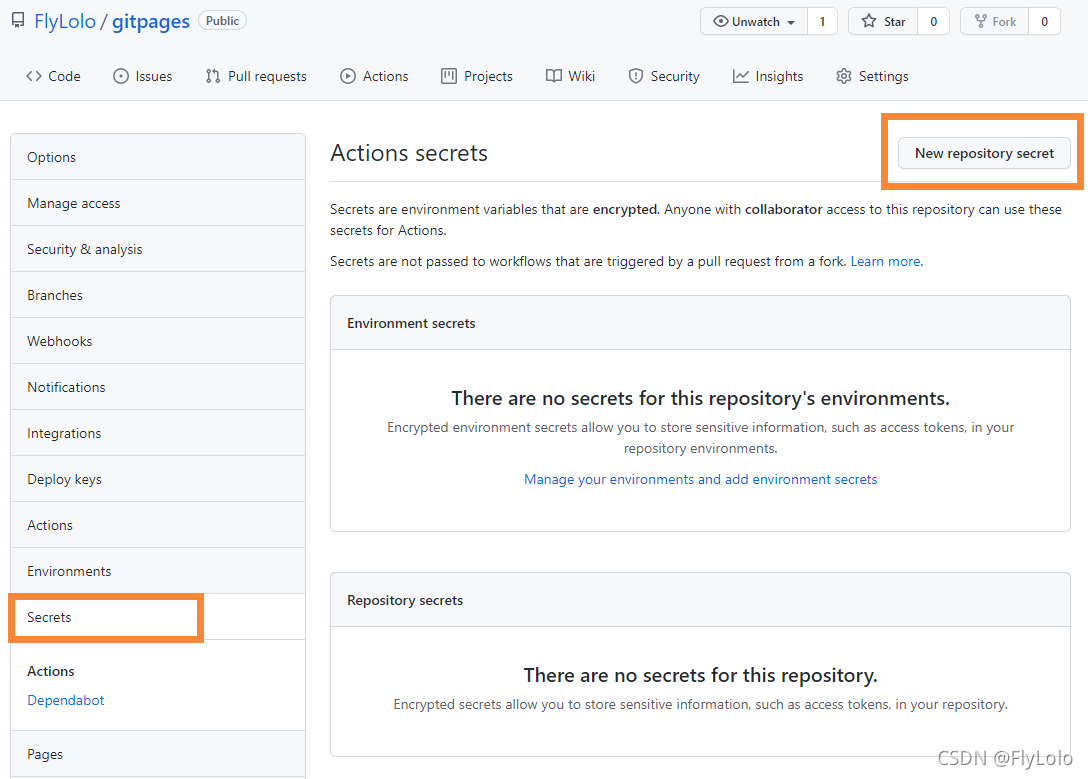Open Notifications settings
The height and width of the screenshot is (779, 1088).
158,387
